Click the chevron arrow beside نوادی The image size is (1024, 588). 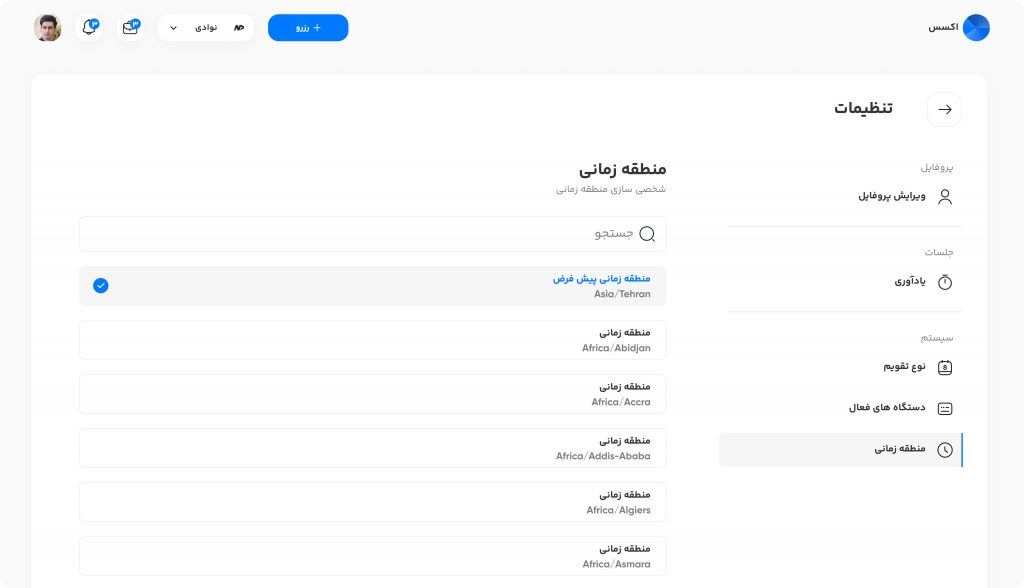click(x=173, y=28)
